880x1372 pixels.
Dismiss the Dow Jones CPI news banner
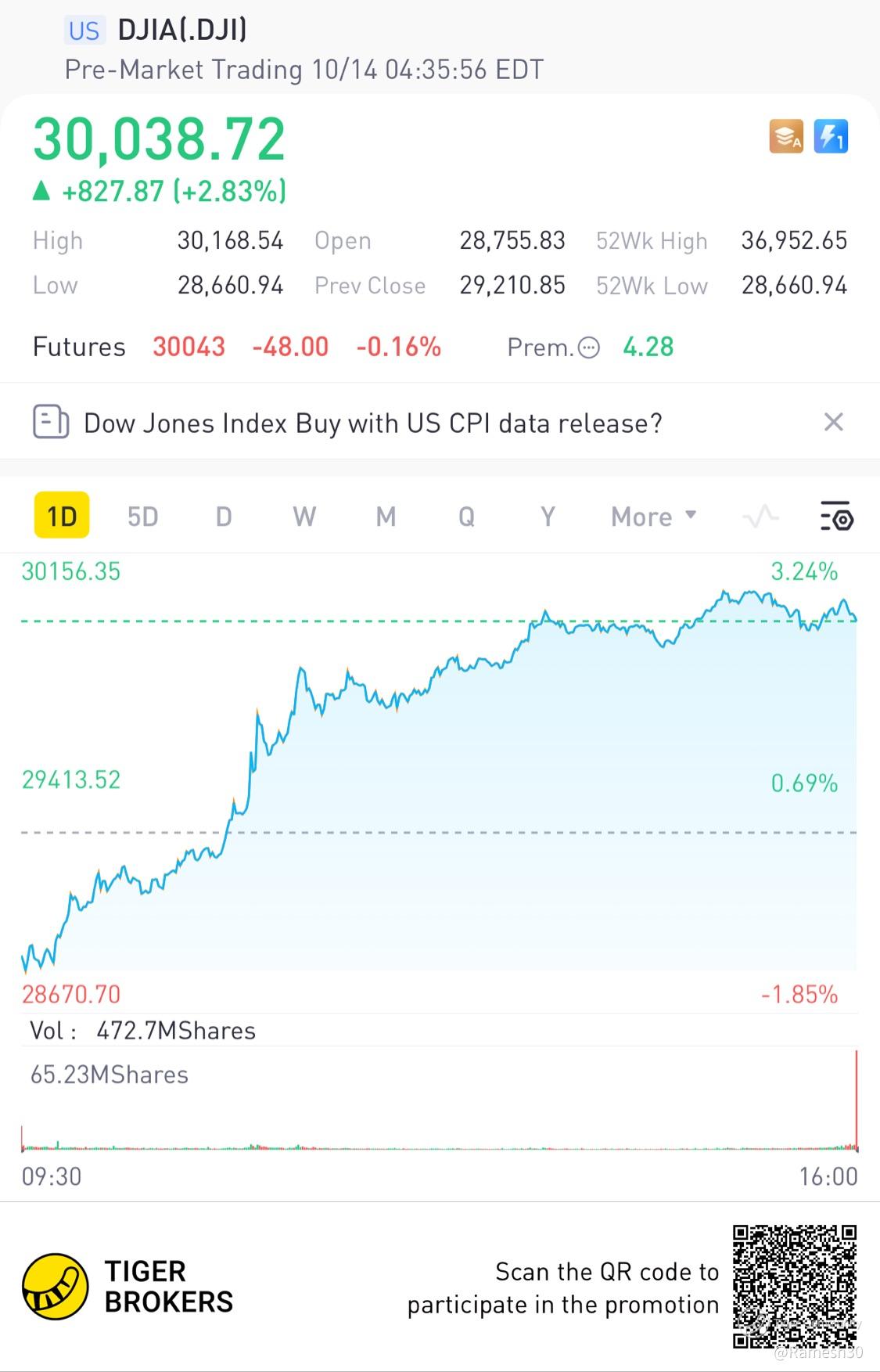point(834,423)
